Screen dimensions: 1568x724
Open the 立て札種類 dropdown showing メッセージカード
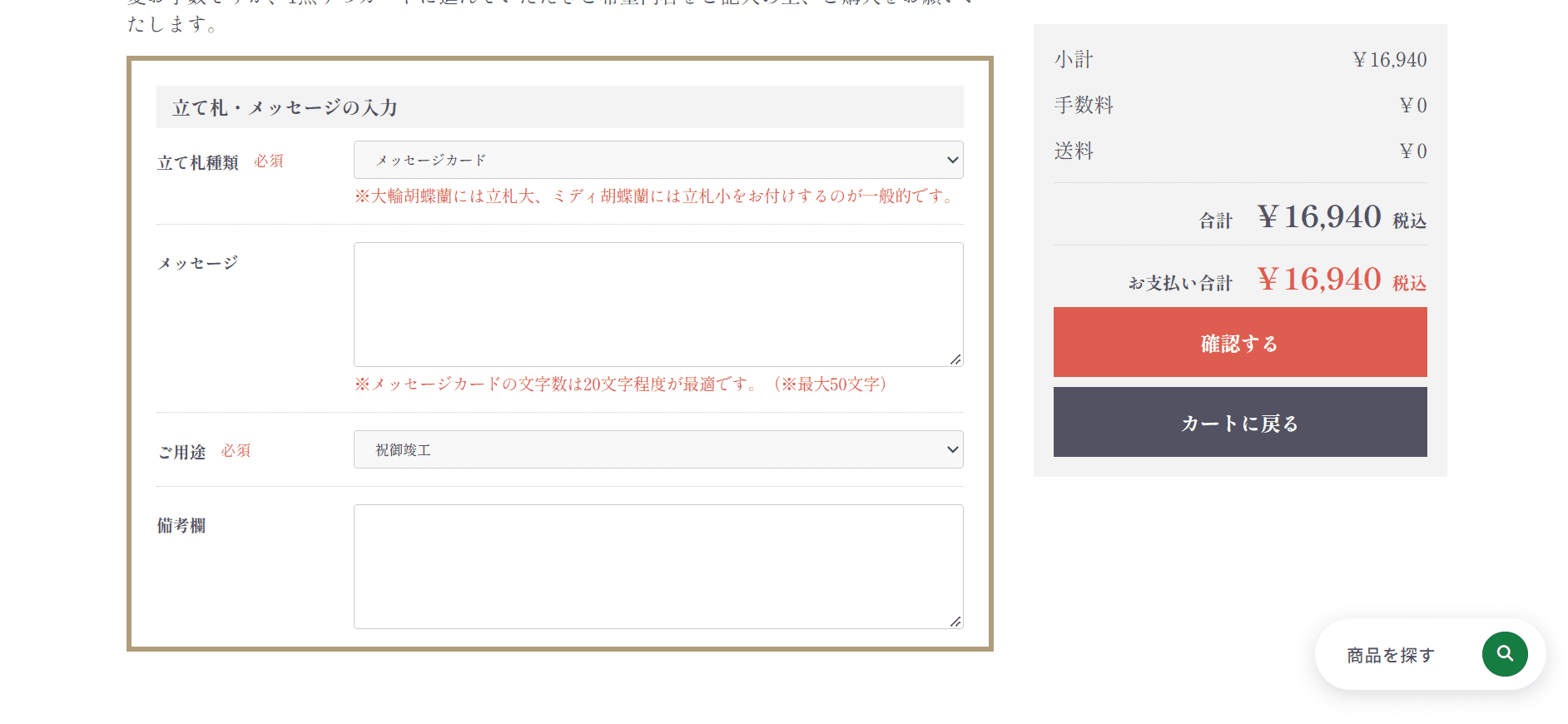pyautogui.click(x=658, y=160)
